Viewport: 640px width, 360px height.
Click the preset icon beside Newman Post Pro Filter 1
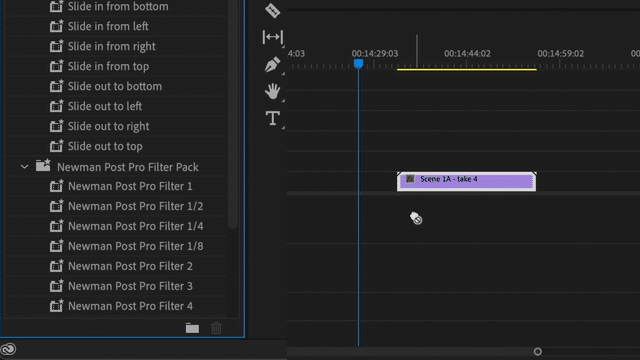[x=56, y=186]
